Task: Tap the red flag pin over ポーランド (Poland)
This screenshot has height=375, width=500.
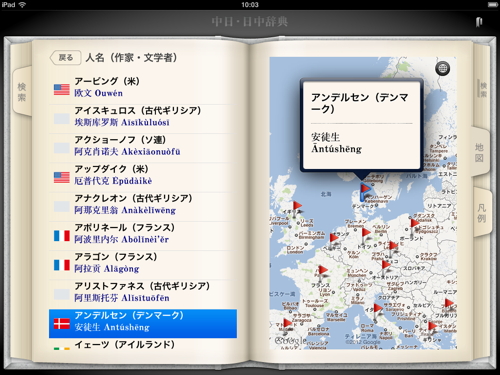Action: pyautogui.click(x=414, y=226)
